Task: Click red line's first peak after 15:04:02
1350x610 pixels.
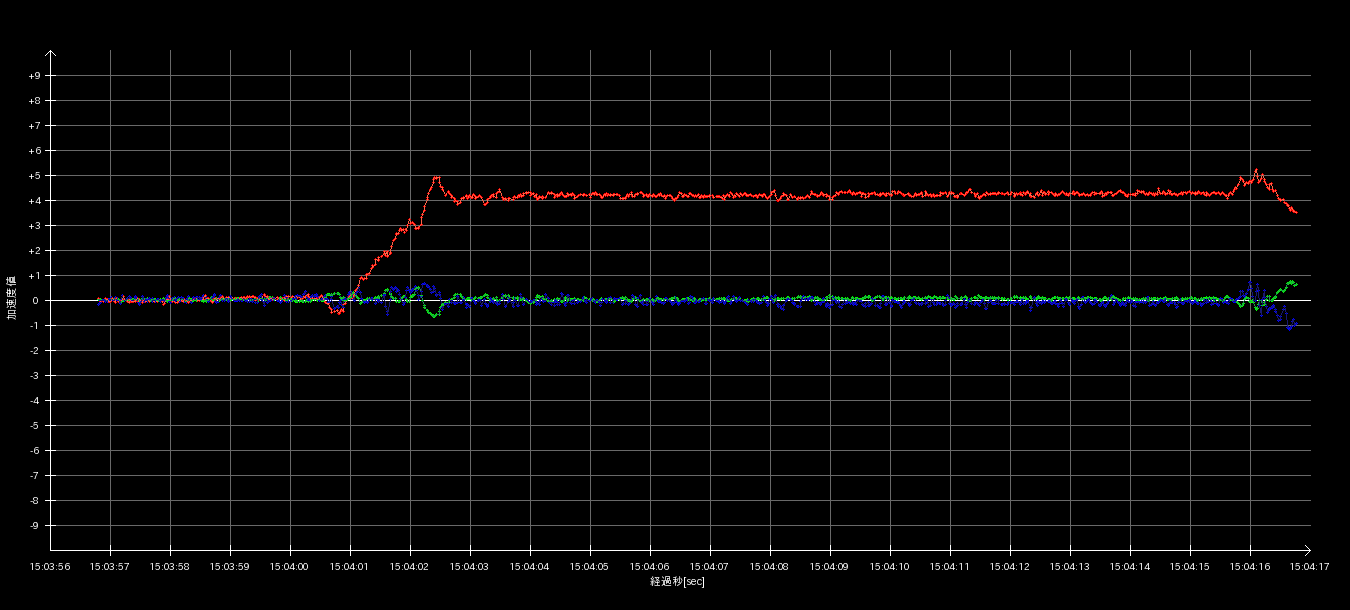Action: pyautogui.click(x=436, y=177)
